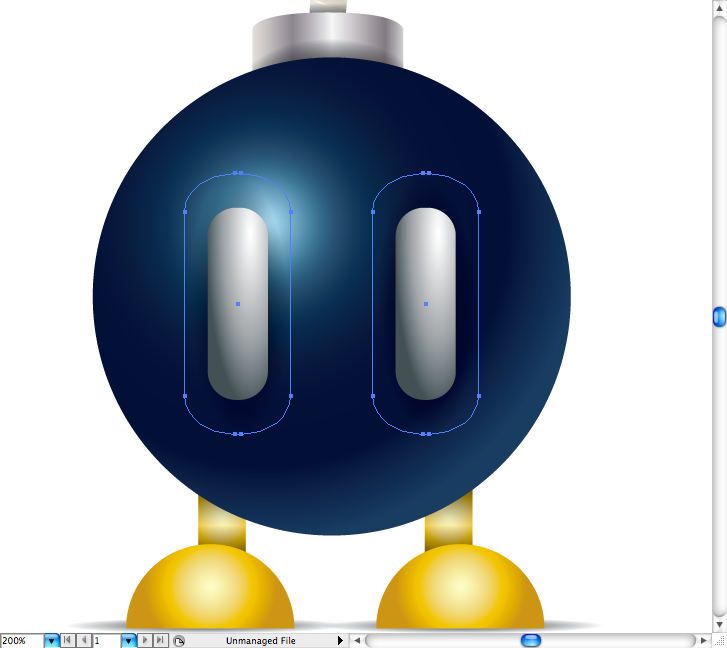Click the vertical scrollbar thumb
Image resolution: width=727 pixels, height=648 pixels.
719,317
